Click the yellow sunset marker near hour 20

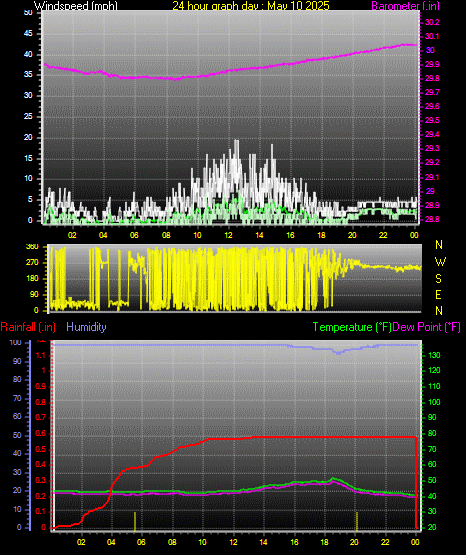(x=357, y=521)
